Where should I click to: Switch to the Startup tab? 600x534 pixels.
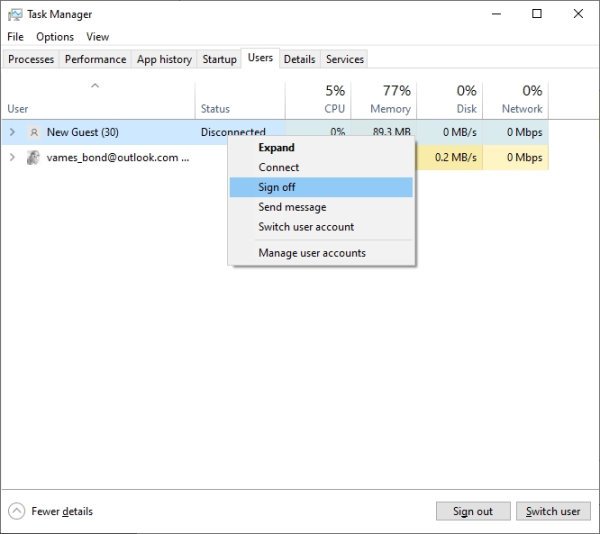(219, 59)
